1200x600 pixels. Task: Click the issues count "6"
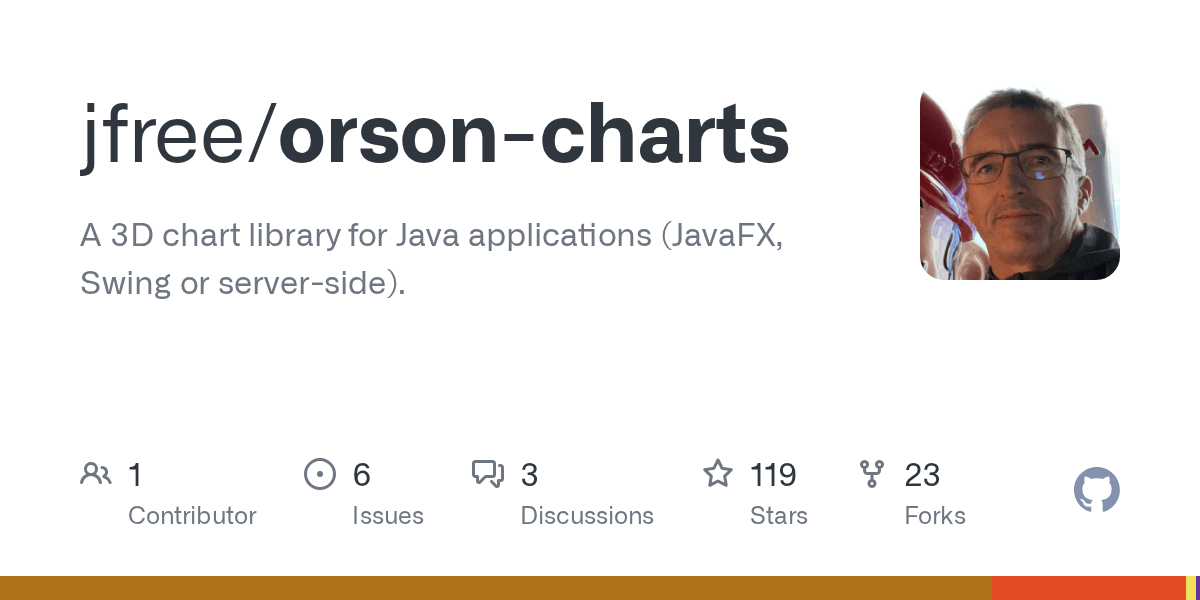click(361, 475)
